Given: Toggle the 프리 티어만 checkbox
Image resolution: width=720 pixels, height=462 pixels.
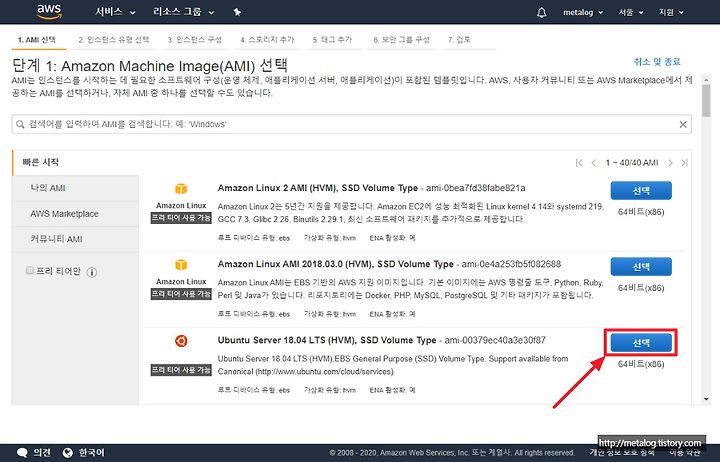Looking at the screenshot, I should (30, 270).
